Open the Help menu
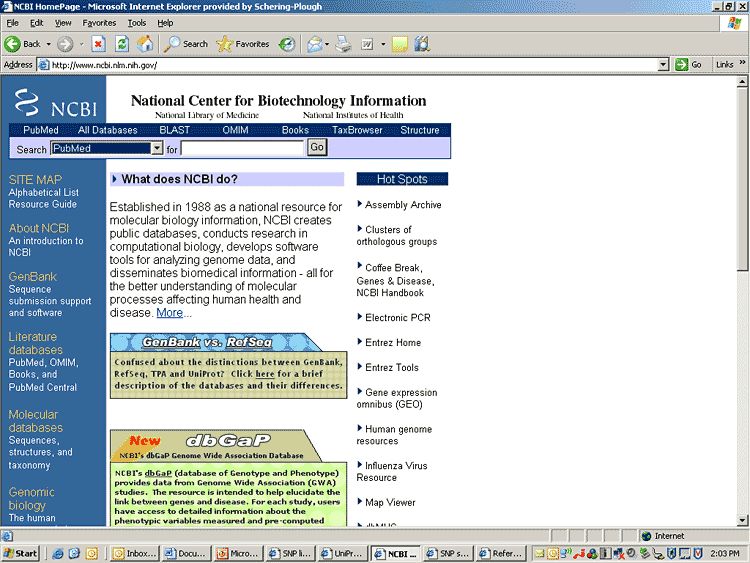Image resolution: width=750 pixels, height=563 pixels. point(165,23)
